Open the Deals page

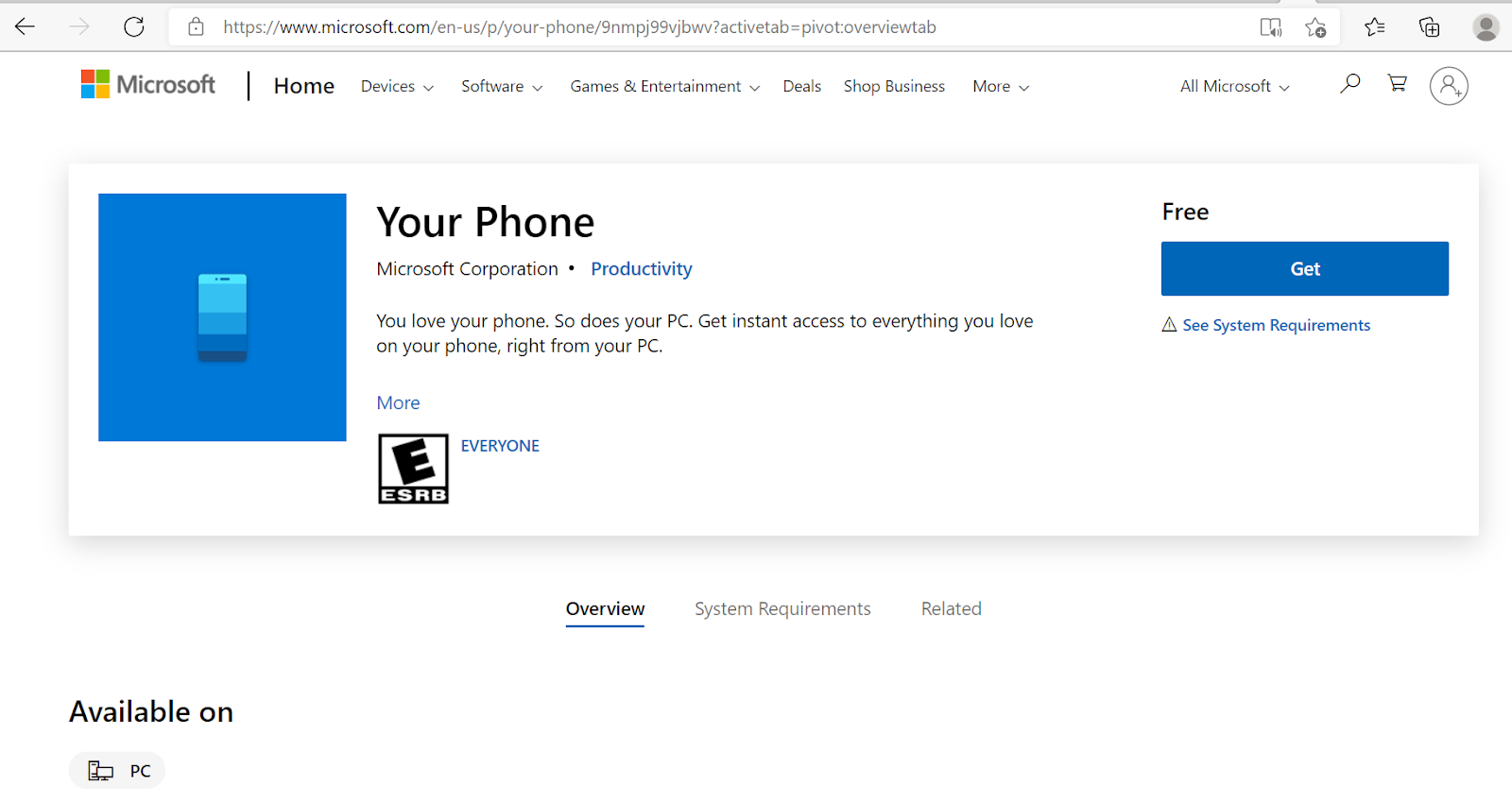point(801,86)
